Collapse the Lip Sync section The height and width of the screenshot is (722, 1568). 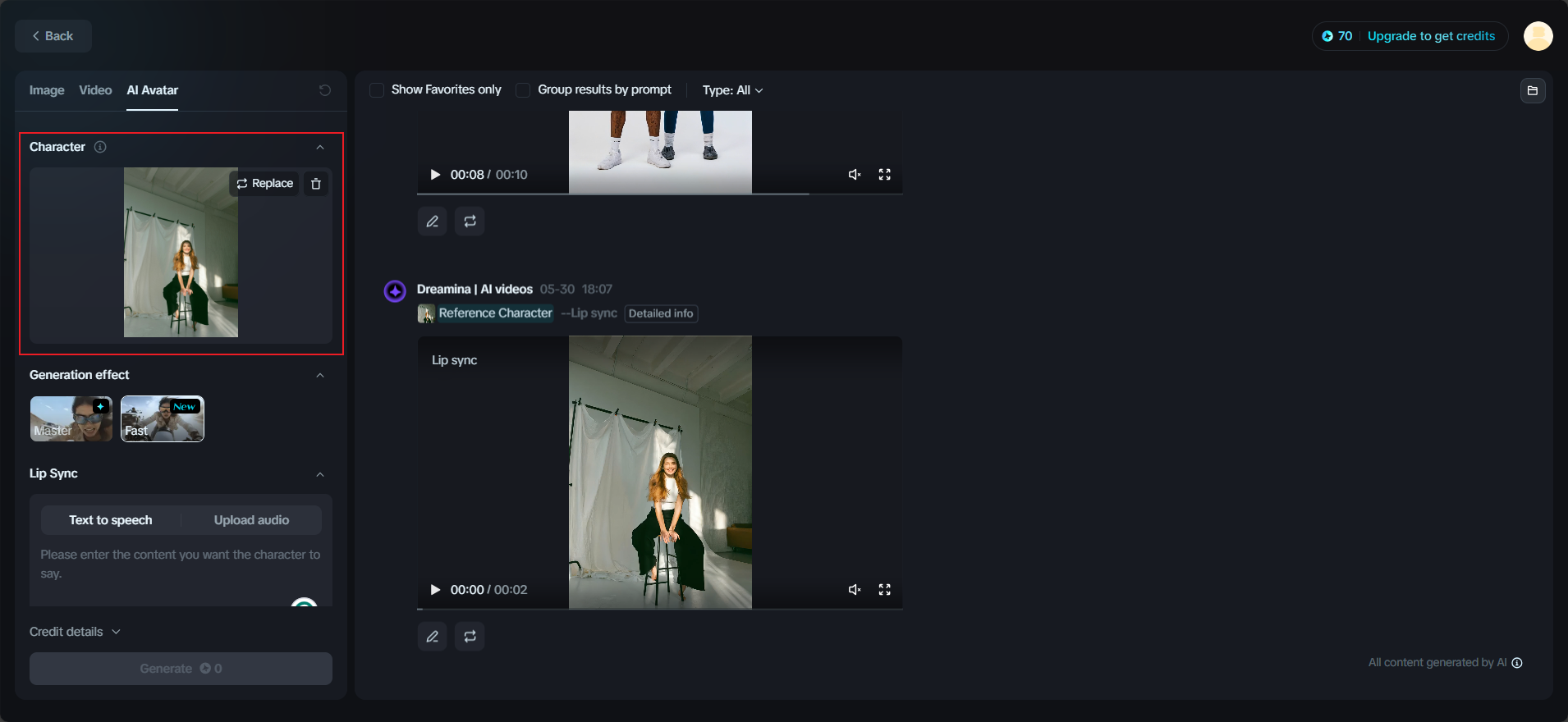click(x=320, y=474)
